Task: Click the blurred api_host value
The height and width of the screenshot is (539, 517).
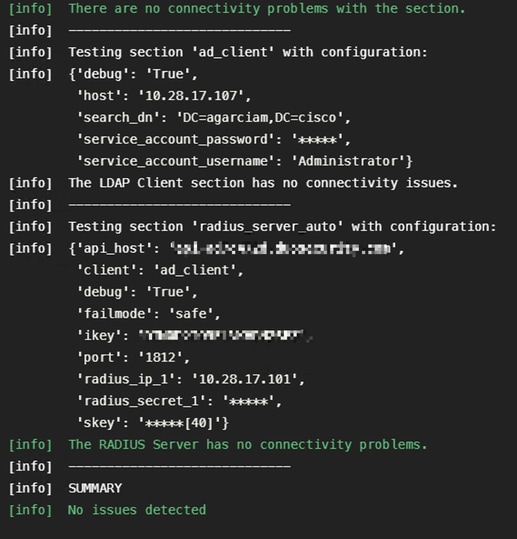Action: pyautogui.click(x=284, y=248)
